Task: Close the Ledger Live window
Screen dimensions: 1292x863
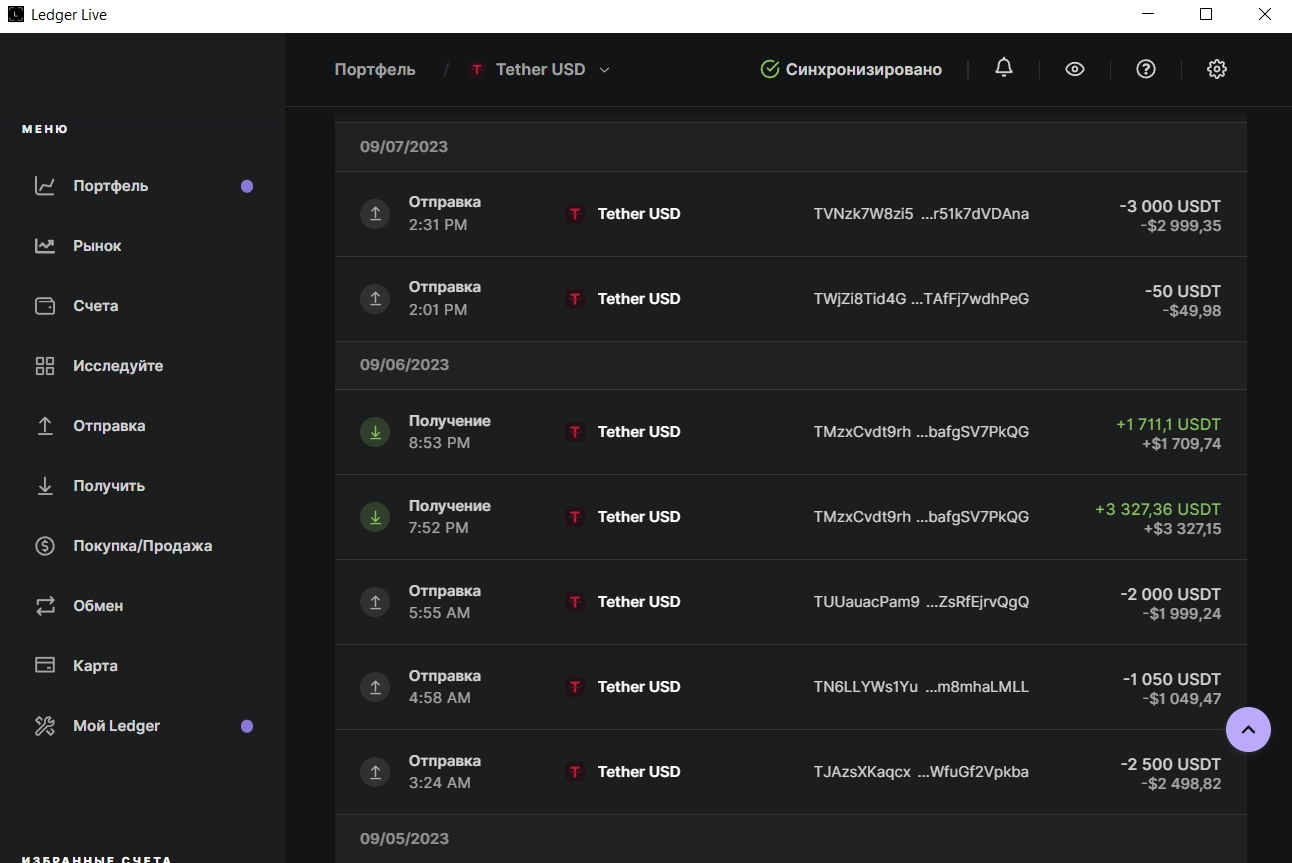Action: pos(1264,15)
